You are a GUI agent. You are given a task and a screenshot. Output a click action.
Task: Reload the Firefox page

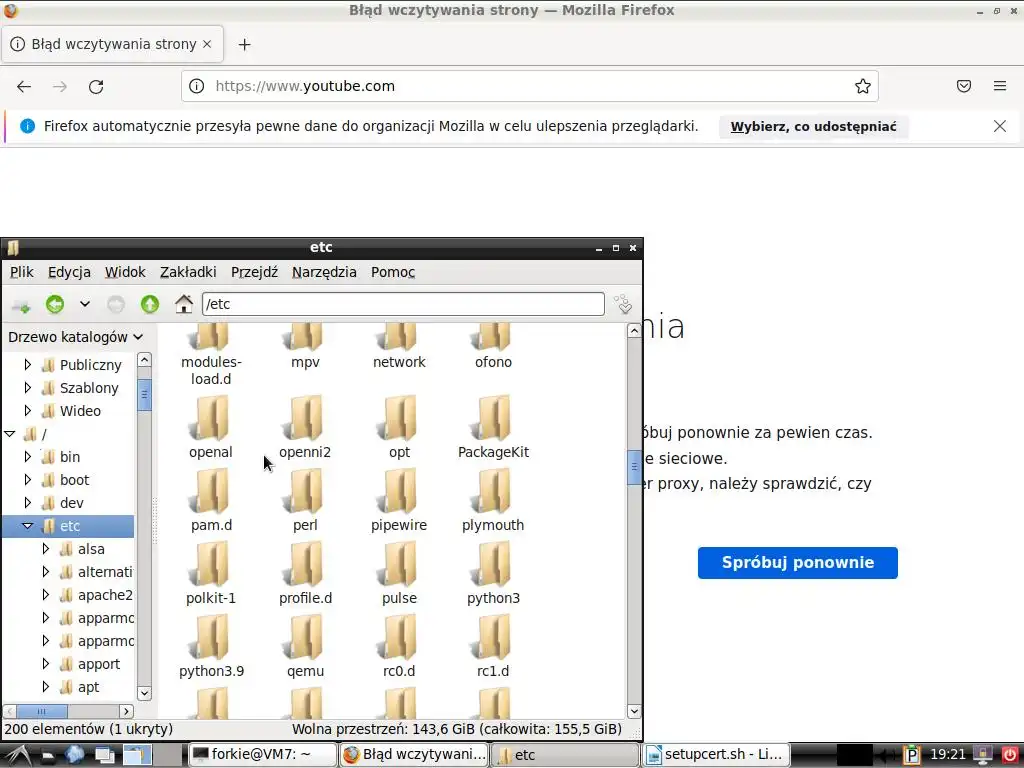pyautogui.click(x=96, y=86)
